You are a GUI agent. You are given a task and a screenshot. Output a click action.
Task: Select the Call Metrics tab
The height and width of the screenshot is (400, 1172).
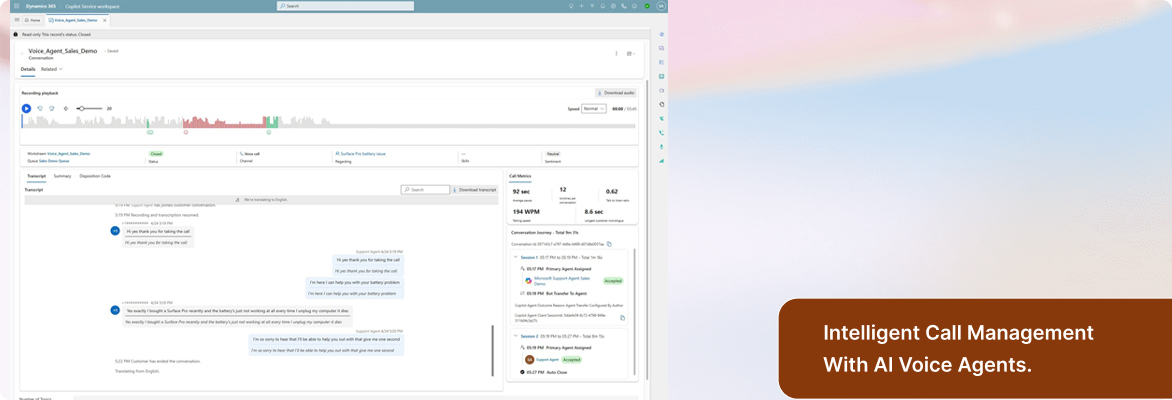pos(520,176)
